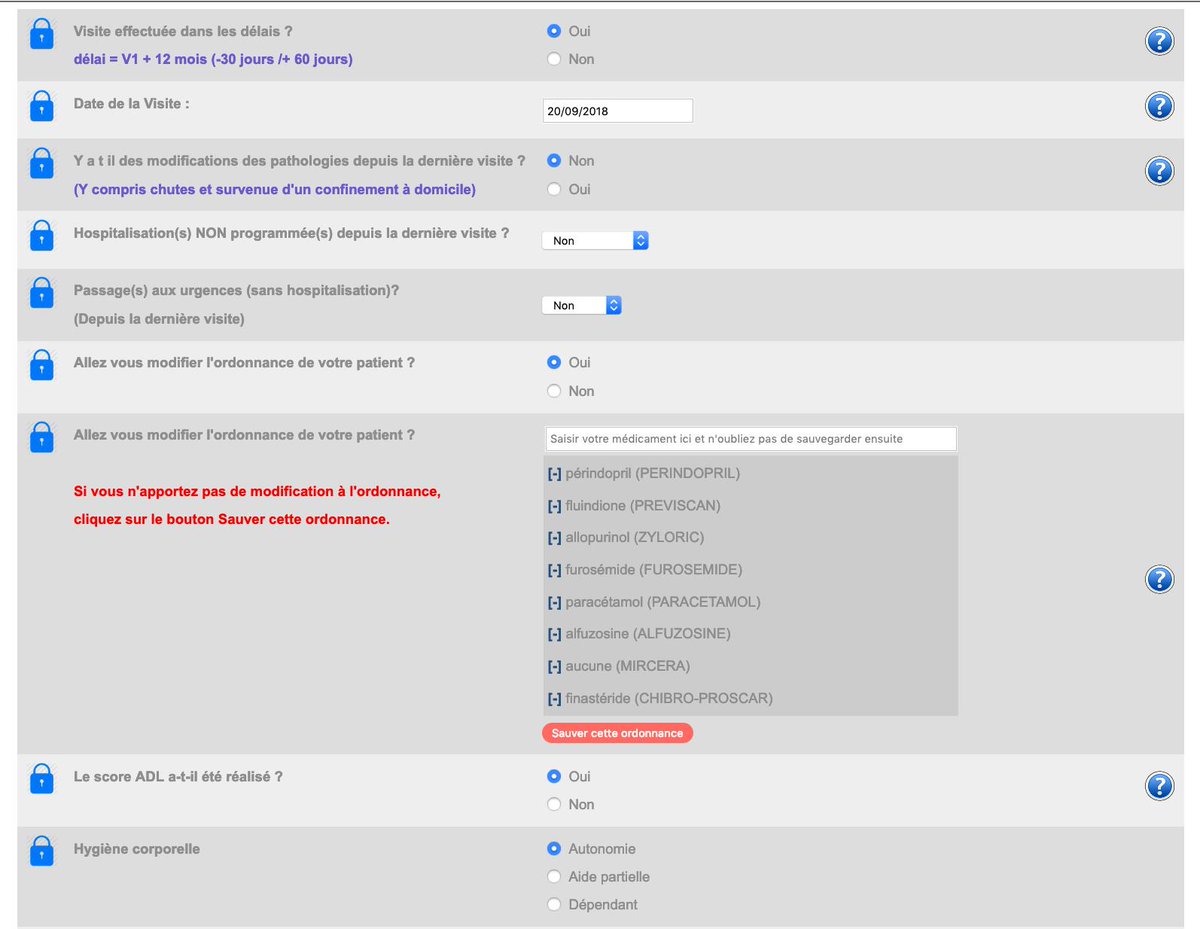1200x929 pixels.
Task: Click the visit date field 20/09/2018
Action: [617, 111]
